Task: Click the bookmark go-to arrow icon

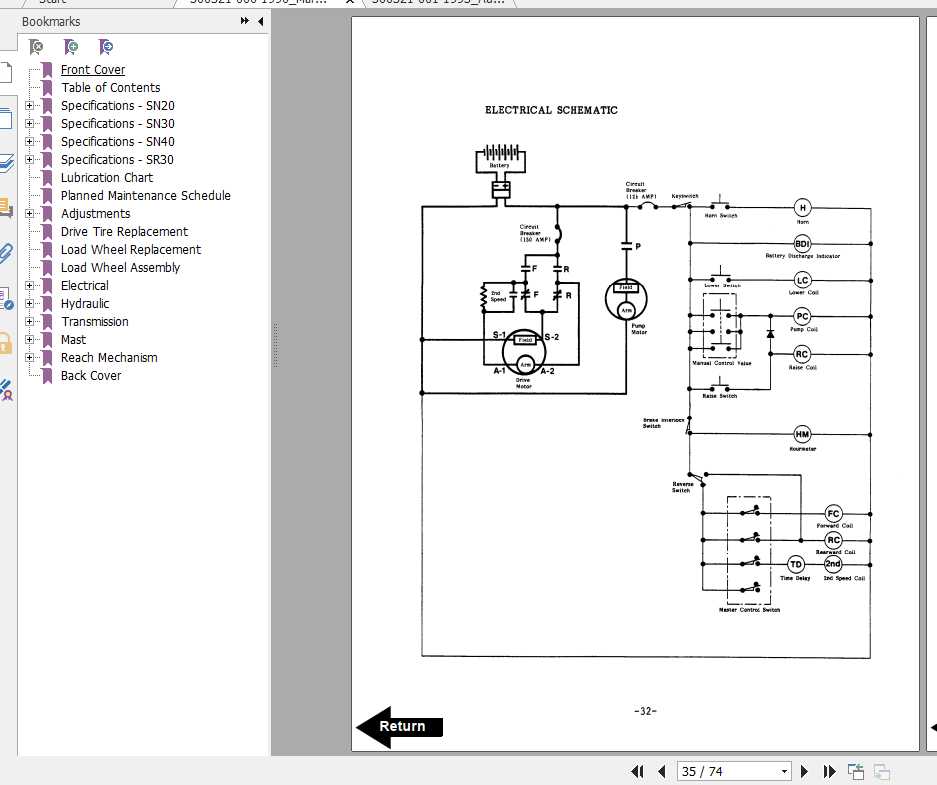Action: pyautogui.click(x=106, y=47)
